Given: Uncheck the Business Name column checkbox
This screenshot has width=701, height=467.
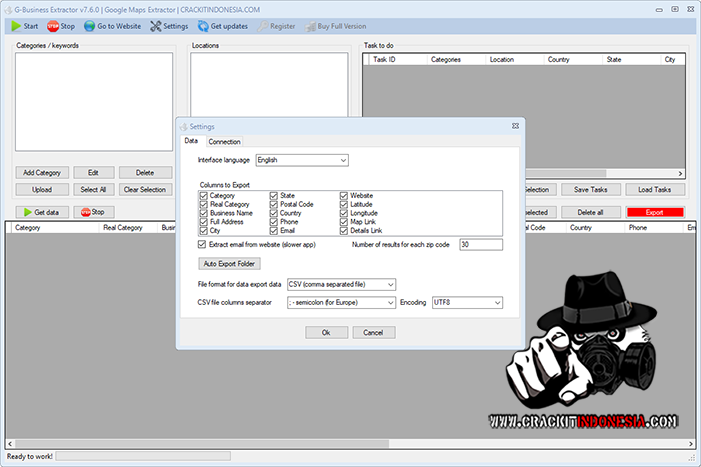Looking at the screenshot, I should click(204, 213).
